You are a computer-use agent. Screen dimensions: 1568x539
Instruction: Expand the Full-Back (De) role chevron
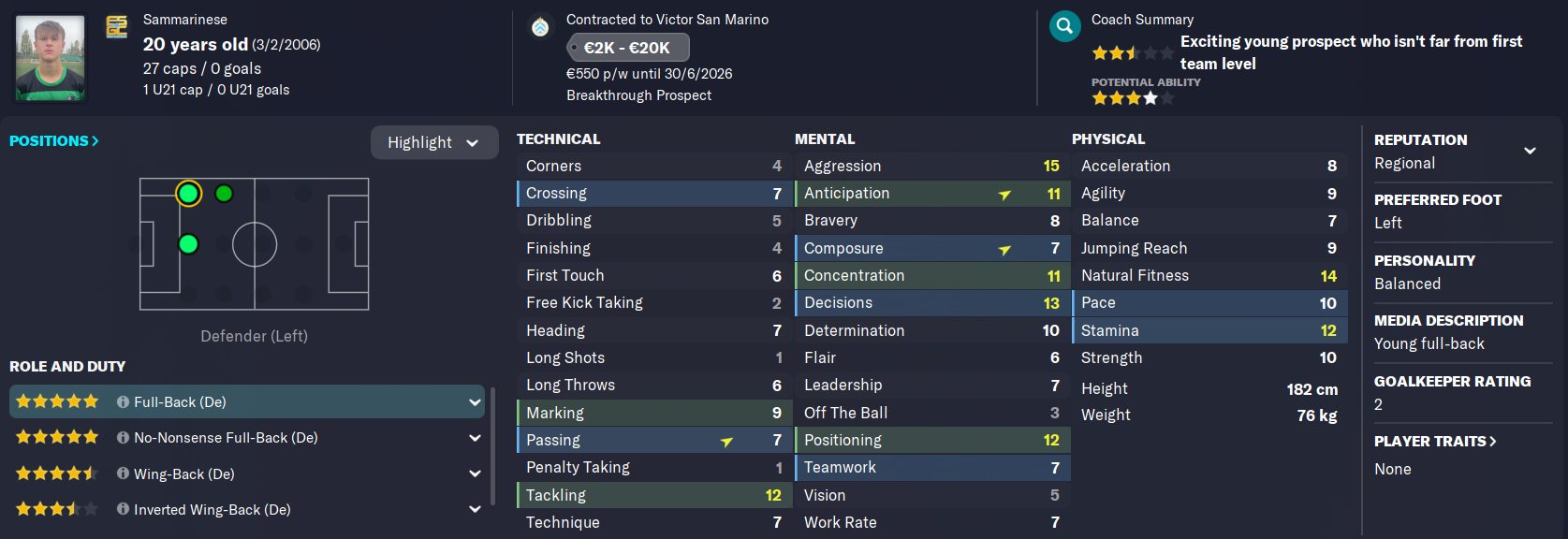coord(475,402)
